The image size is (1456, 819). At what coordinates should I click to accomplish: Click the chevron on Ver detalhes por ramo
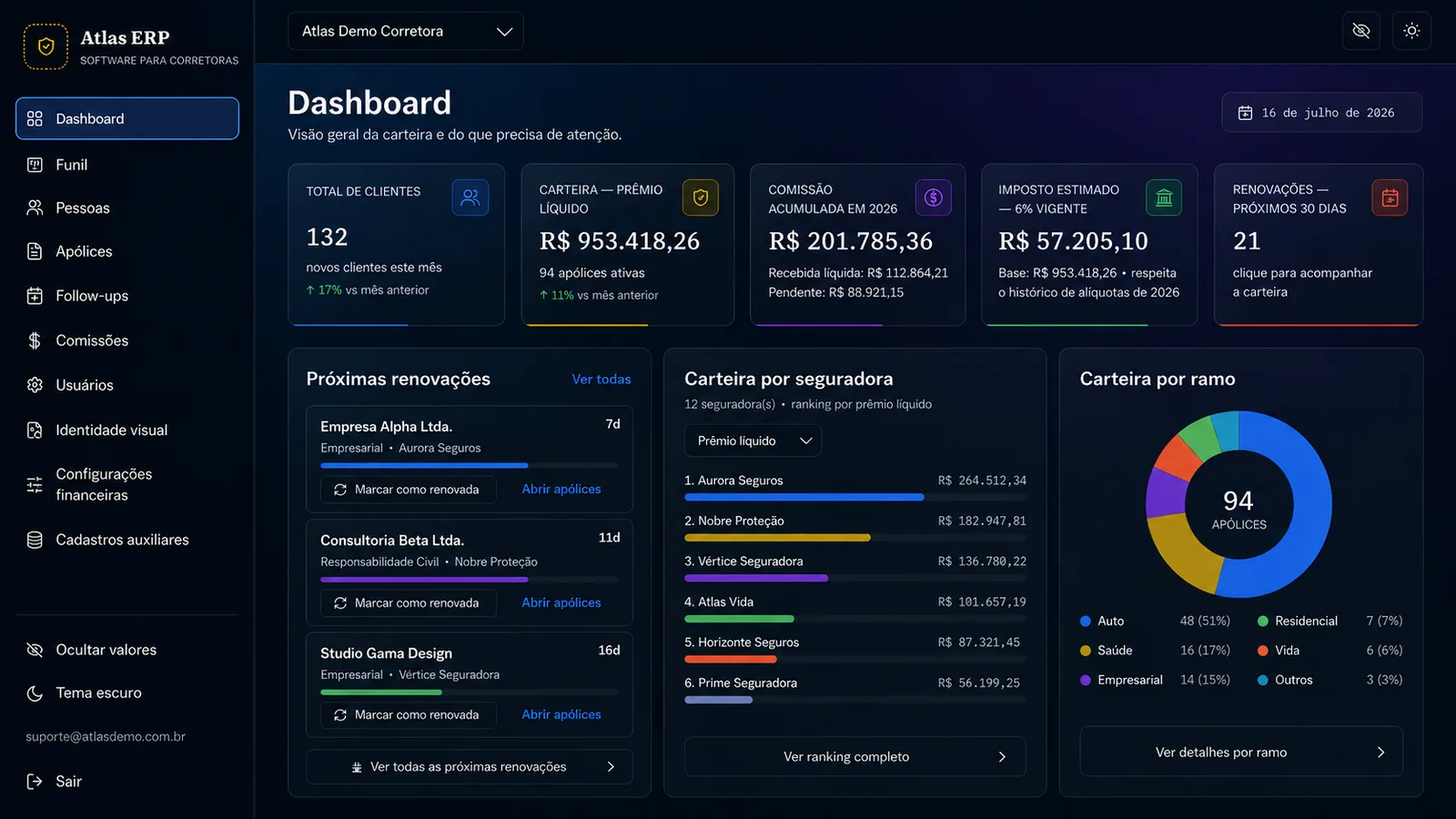(1380, 753)
